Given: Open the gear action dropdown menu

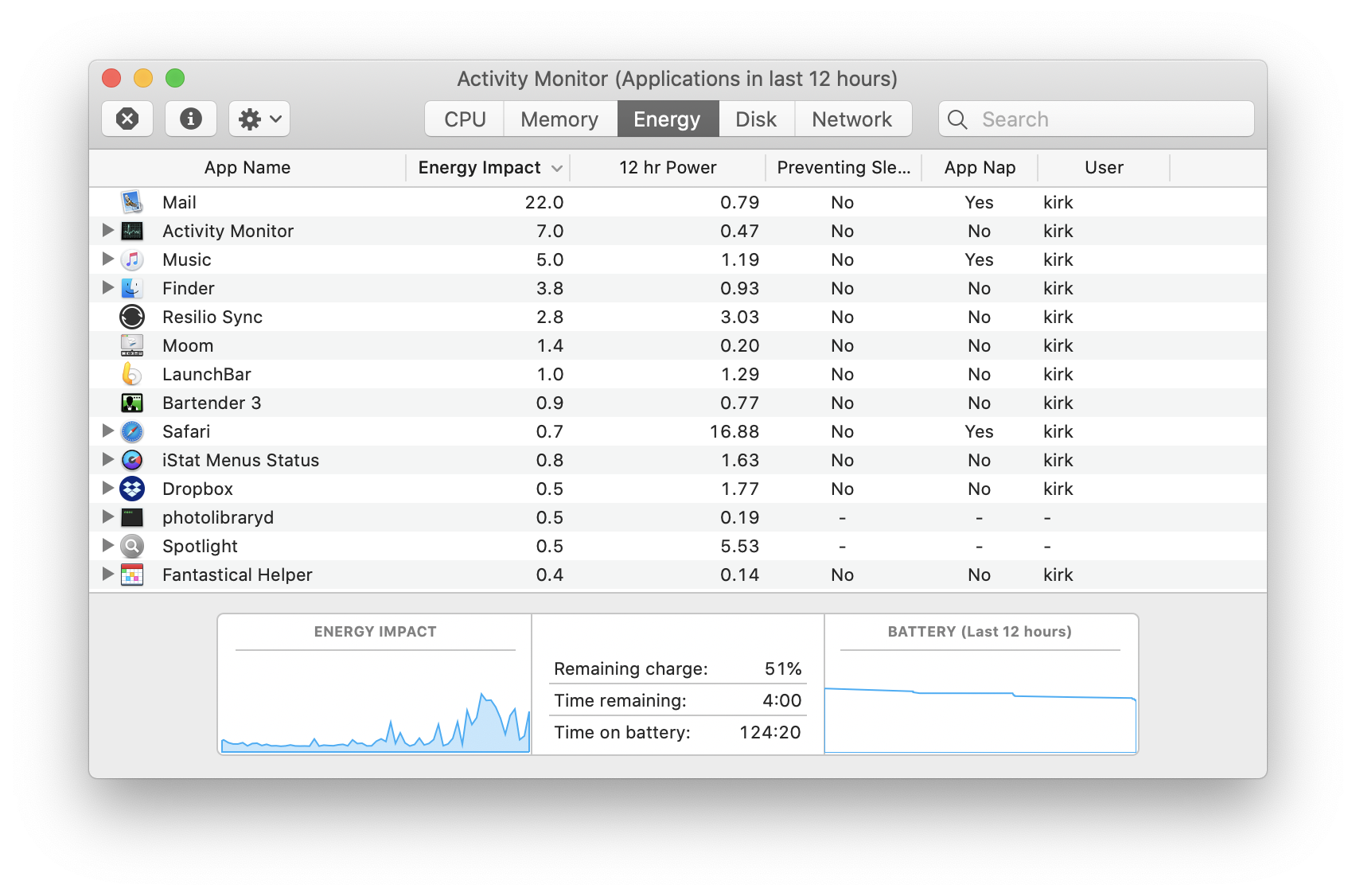Looking at the screenshot, I should pos(259,119).
